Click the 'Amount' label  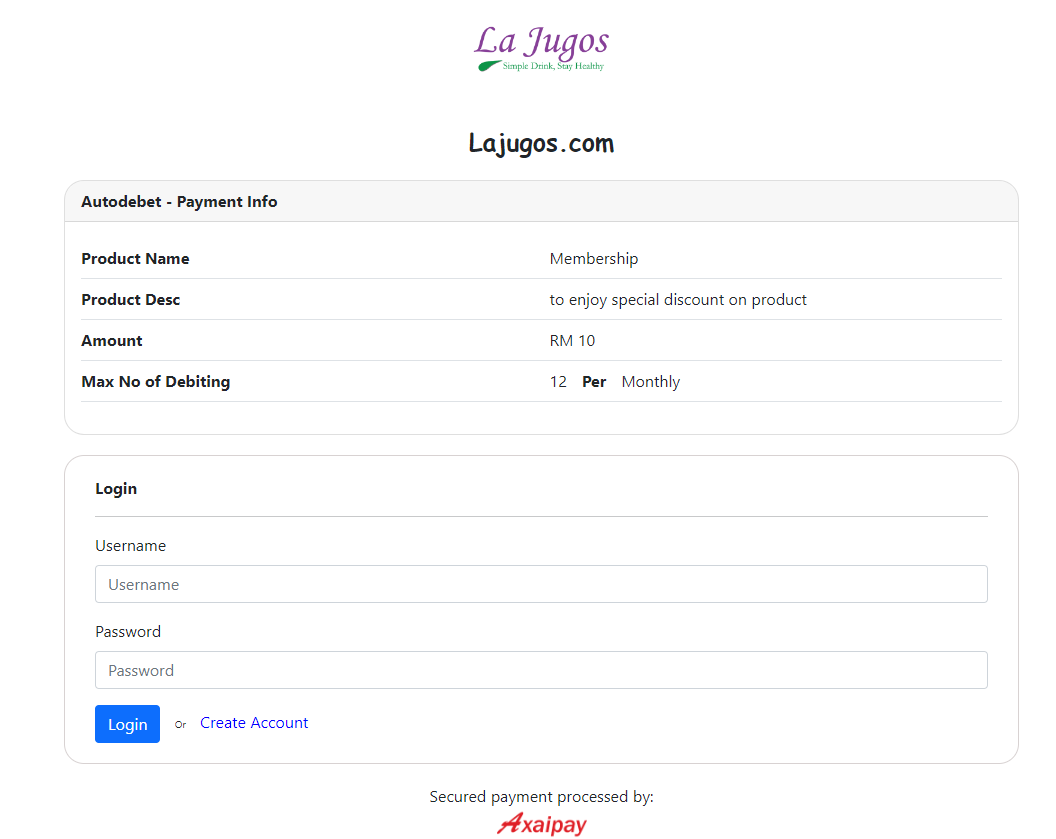(x=112, y=341)
